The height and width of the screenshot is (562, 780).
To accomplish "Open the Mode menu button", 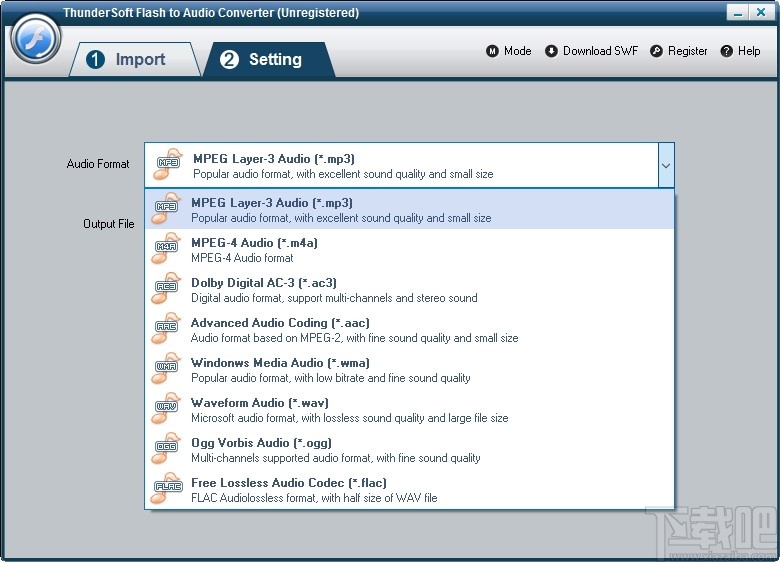I will tap(509, 51).
